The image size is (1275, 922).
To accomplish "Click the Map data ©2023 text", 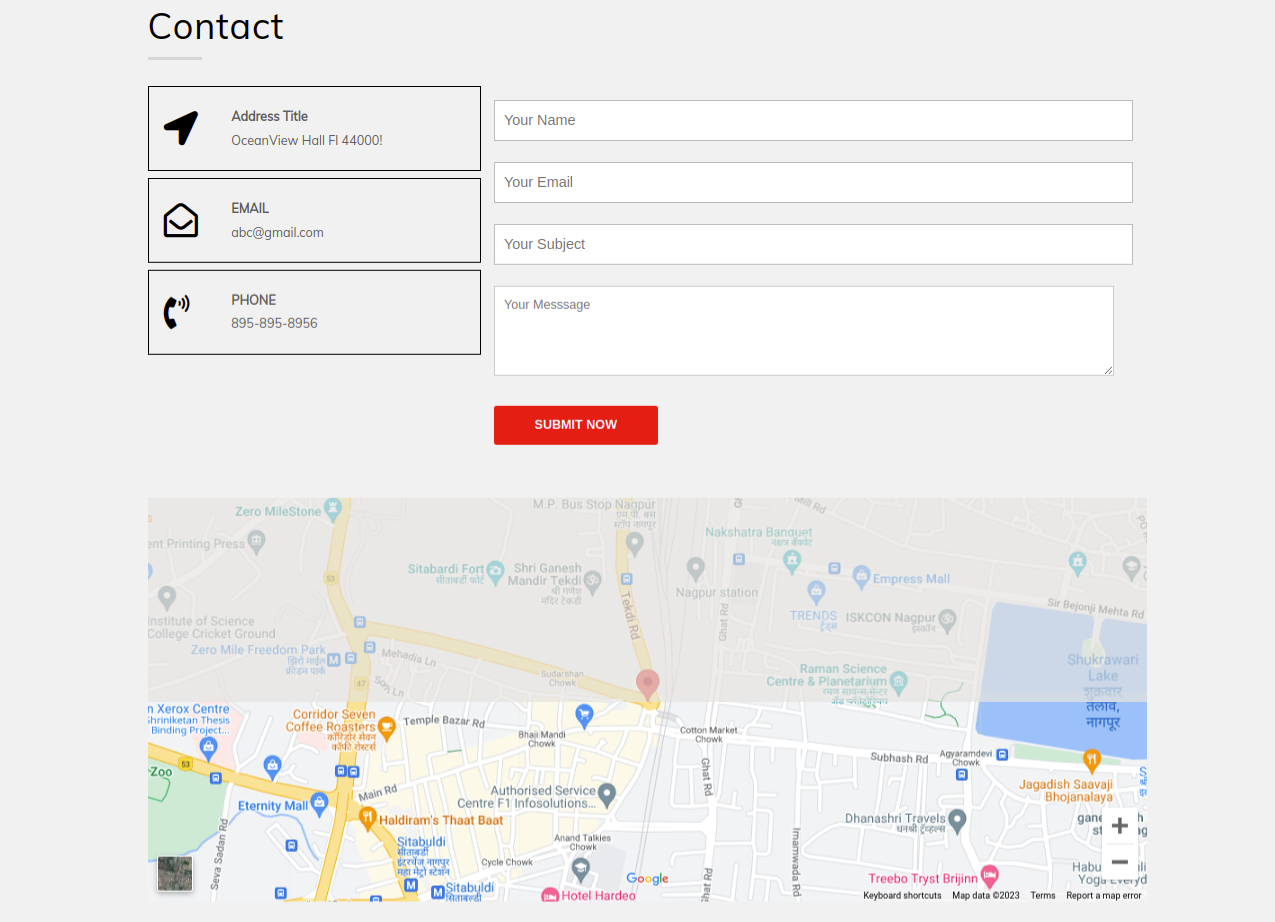I will point(986,896).
